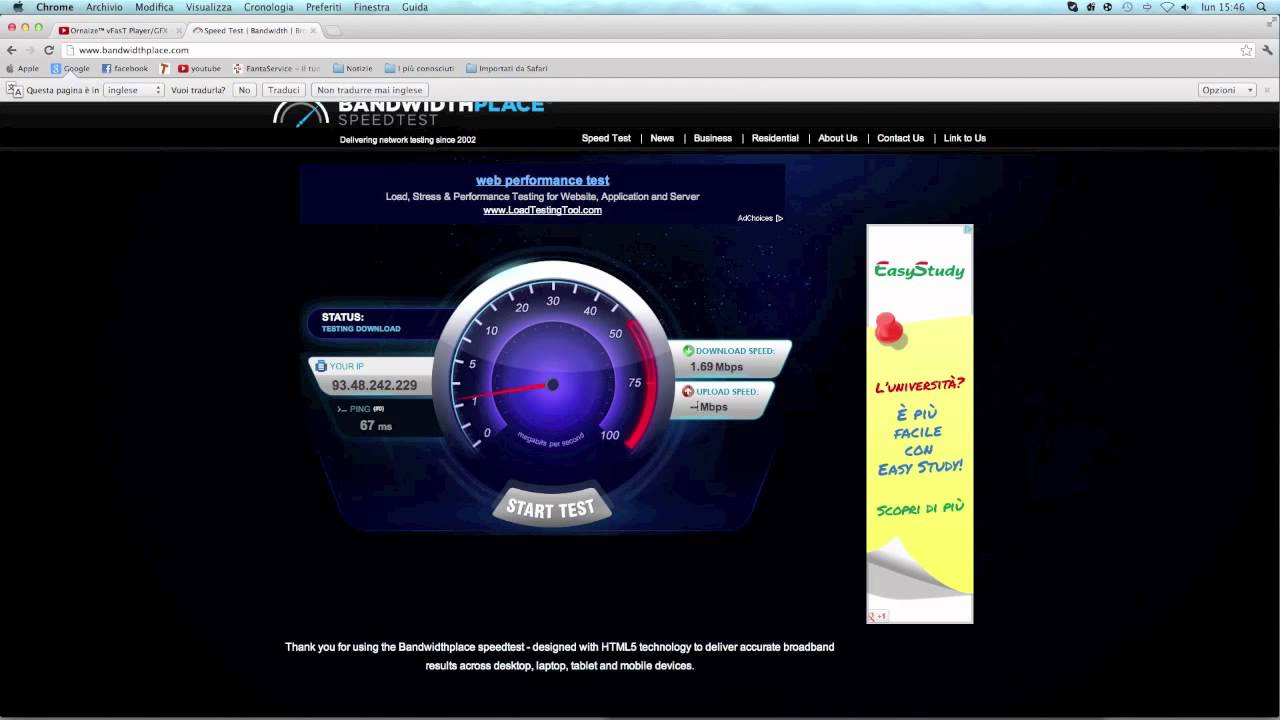This screenshot has height=720, width=1280.
Task: Click the EasyStudy advertisement banner
Action: (x=919, y=424)
